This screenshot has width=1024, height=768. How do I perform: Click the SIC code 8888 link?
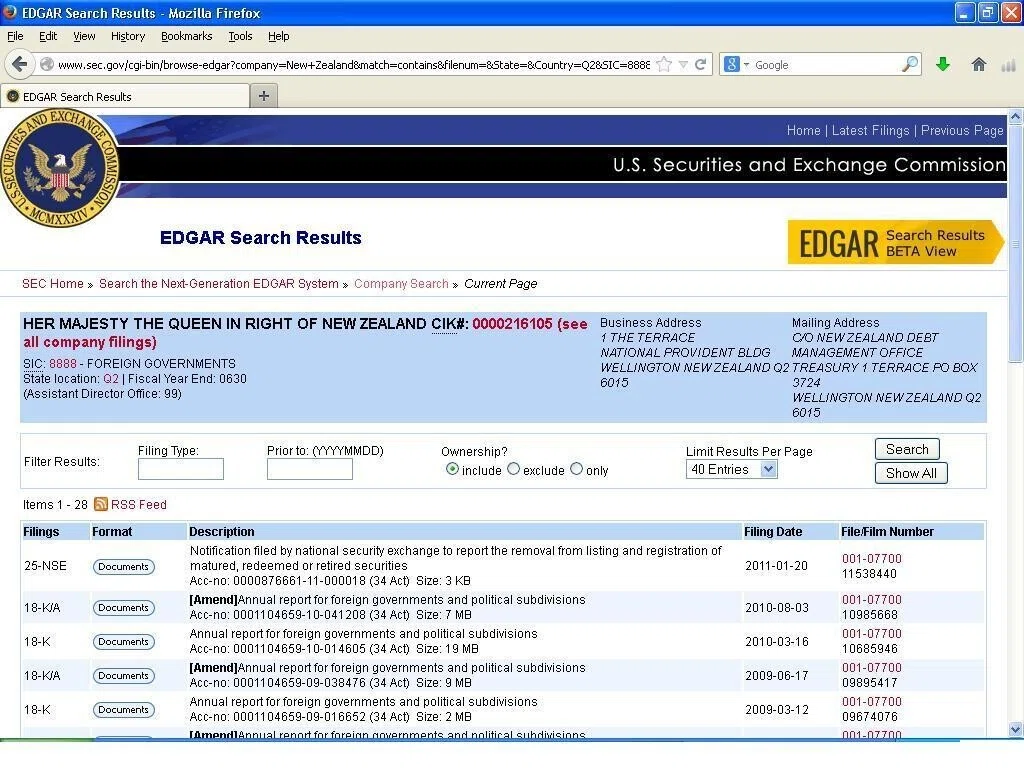click(63, 364)
